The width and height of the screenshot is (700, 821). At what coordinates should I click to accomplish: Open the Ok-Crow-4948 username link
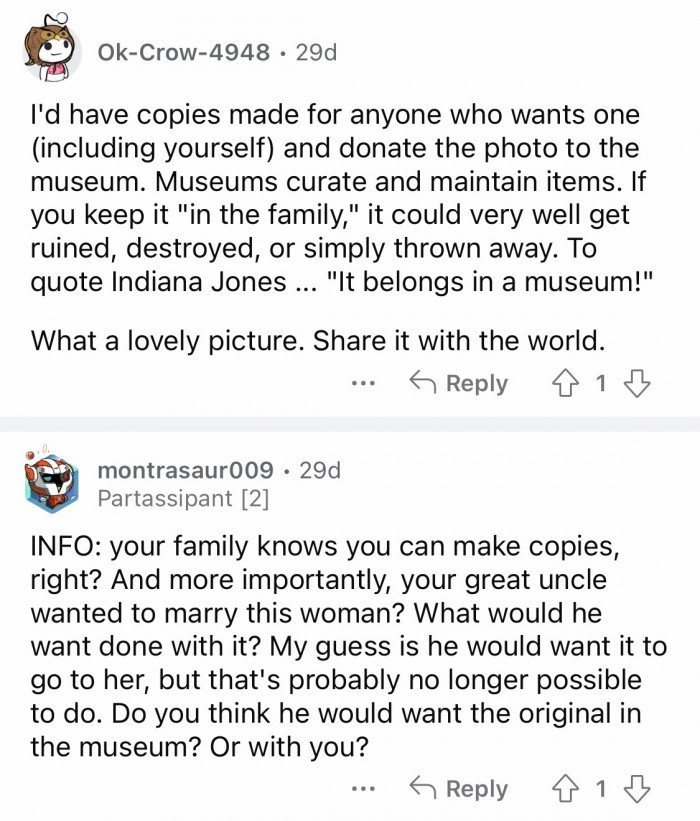(x=183, y=52)
